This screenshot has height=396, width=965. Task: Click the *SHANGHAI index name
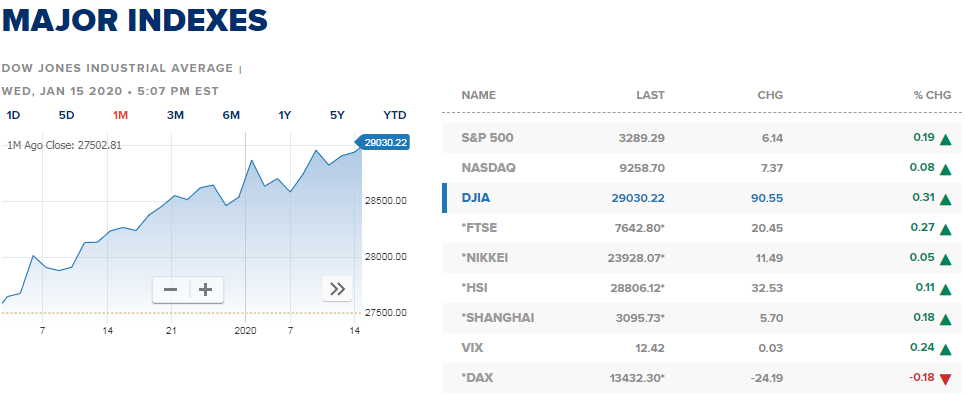[498, 318]
